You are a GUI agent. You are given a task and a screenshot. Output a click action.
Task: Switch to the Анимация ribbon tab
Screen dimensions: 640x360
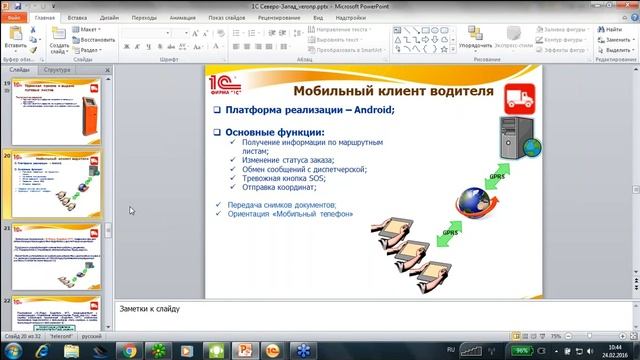click(182, 18)
